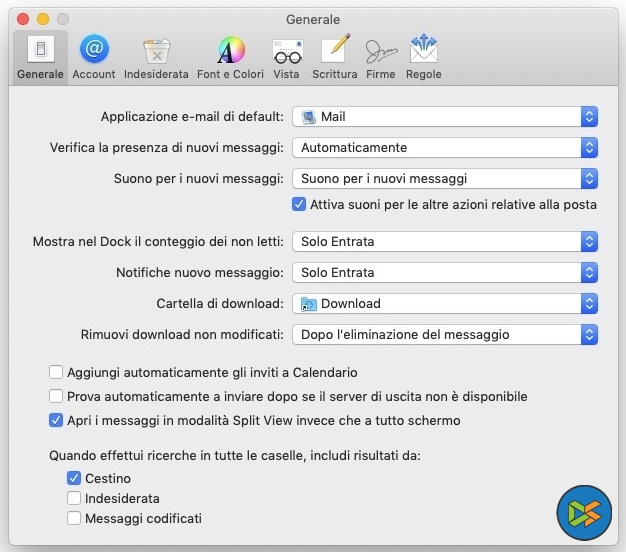Change the Notifiche nuovo messaggio popup
The image size is (626, 552).
pos(445,273)
